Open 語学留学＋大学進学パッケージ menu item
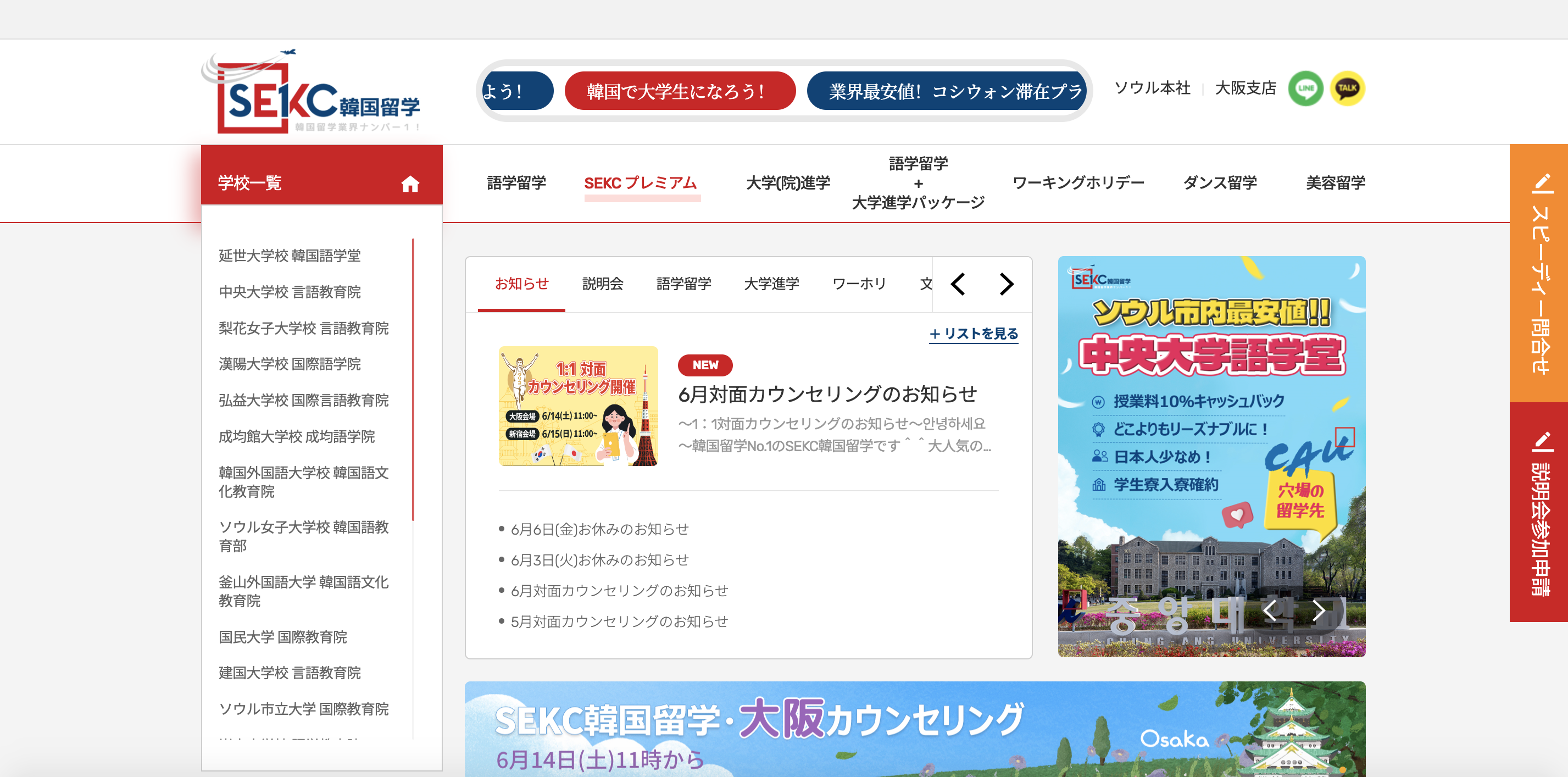The image size is (1568, 777). coord(918,182)
